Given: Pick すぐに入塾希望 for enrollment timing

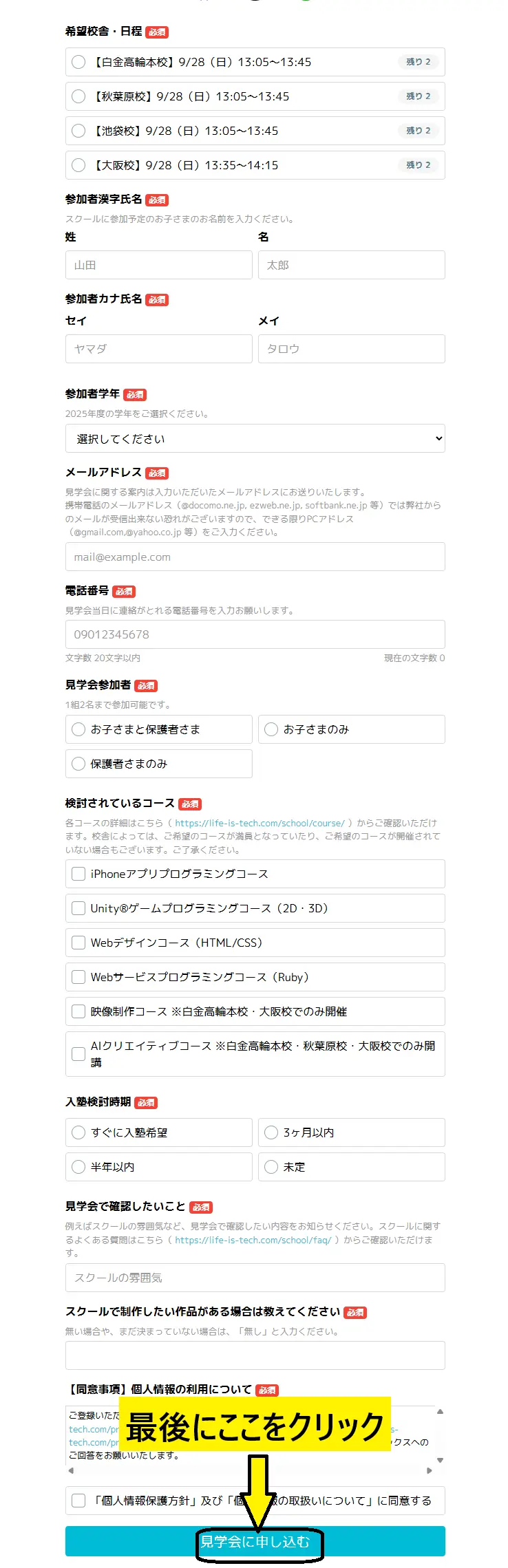Looking at the screenshot, I should (78, 1132).
